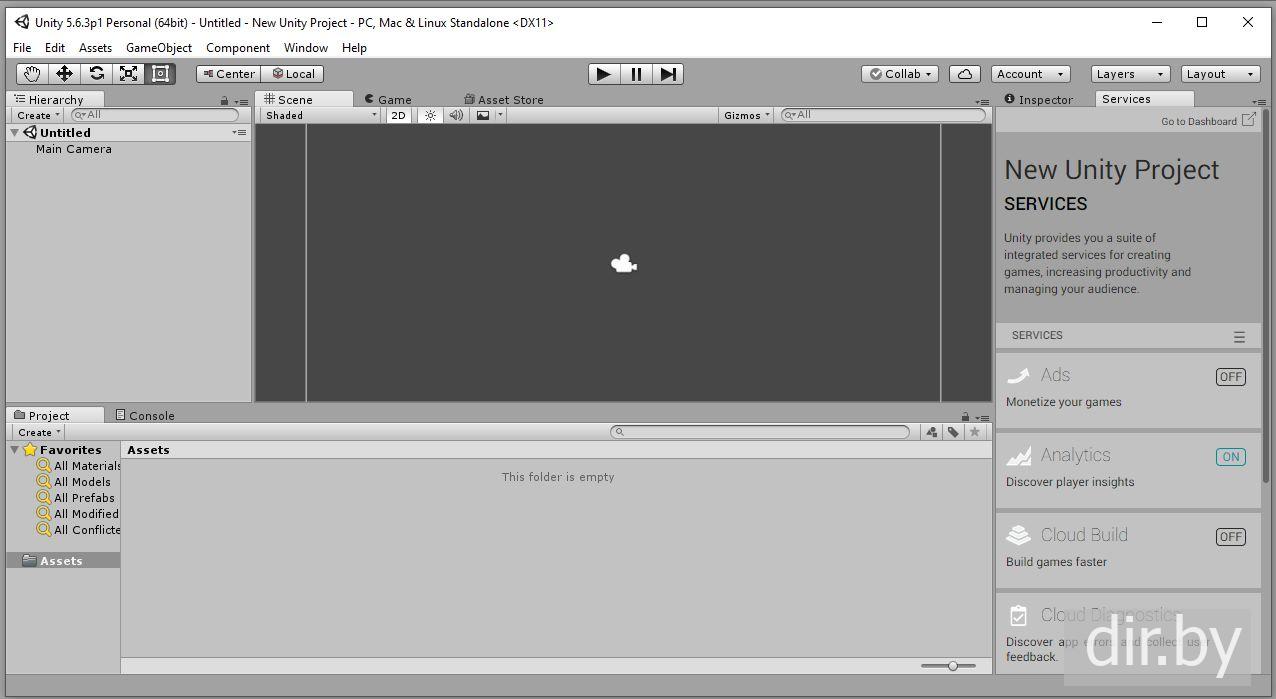Select the Rect transform tool
This screenshot has height=699, width=1276.
click(x=160, y=74)
